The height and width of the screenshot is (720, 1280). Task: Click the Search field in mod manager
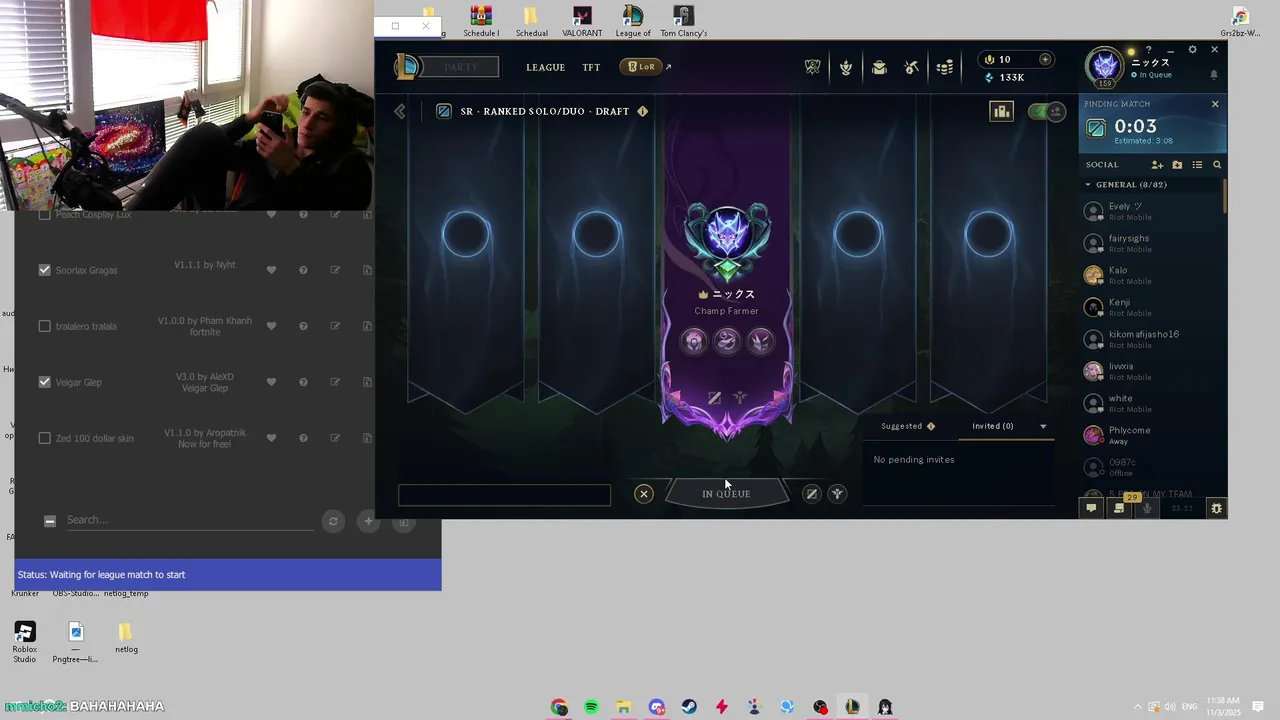click(188, 520)
